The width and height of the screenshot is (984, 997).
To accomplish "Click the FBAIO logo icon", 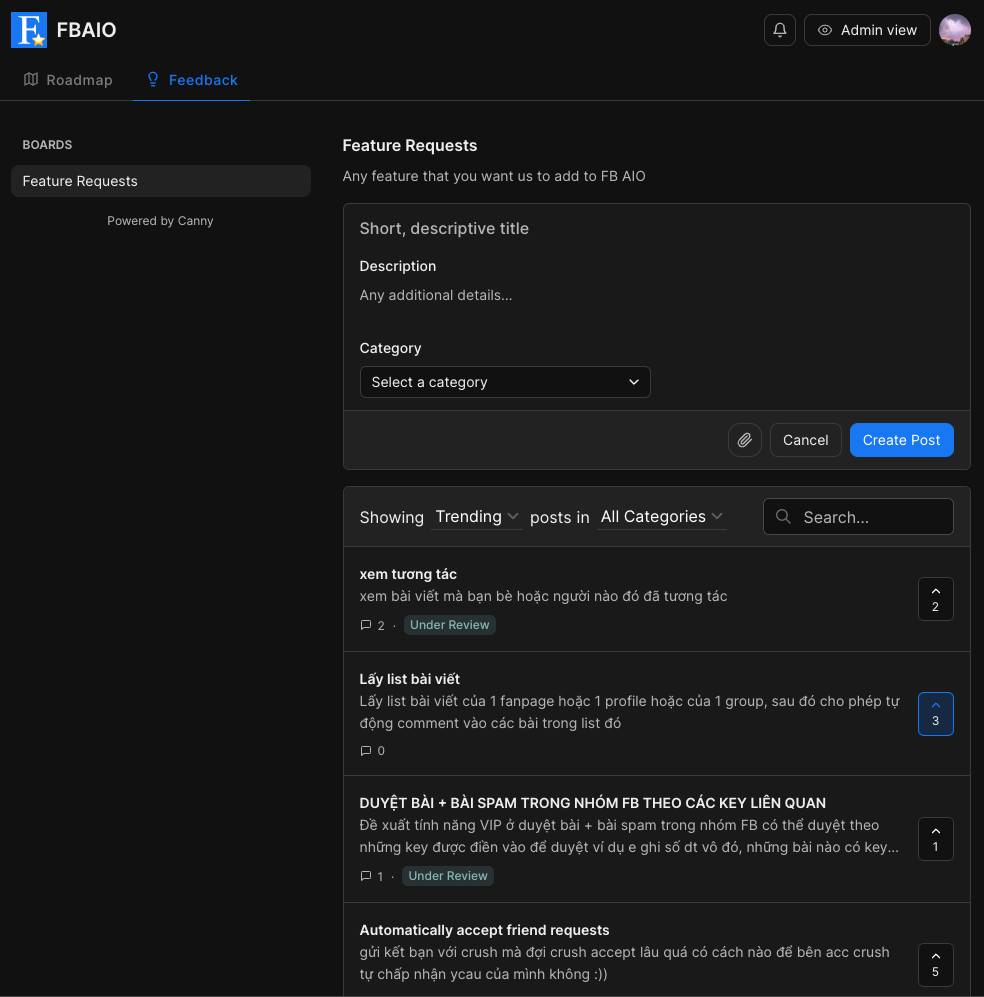I will 29,30.
